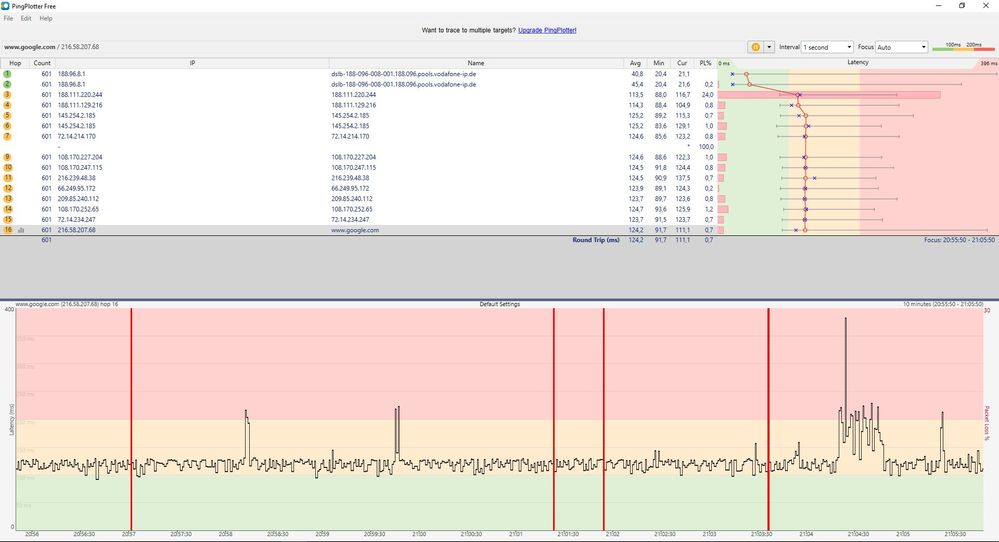The height and width of the screenshot is (542, 999).
Task: Open the Focus 'Auto' dropdown
Action: pos(901,47)
